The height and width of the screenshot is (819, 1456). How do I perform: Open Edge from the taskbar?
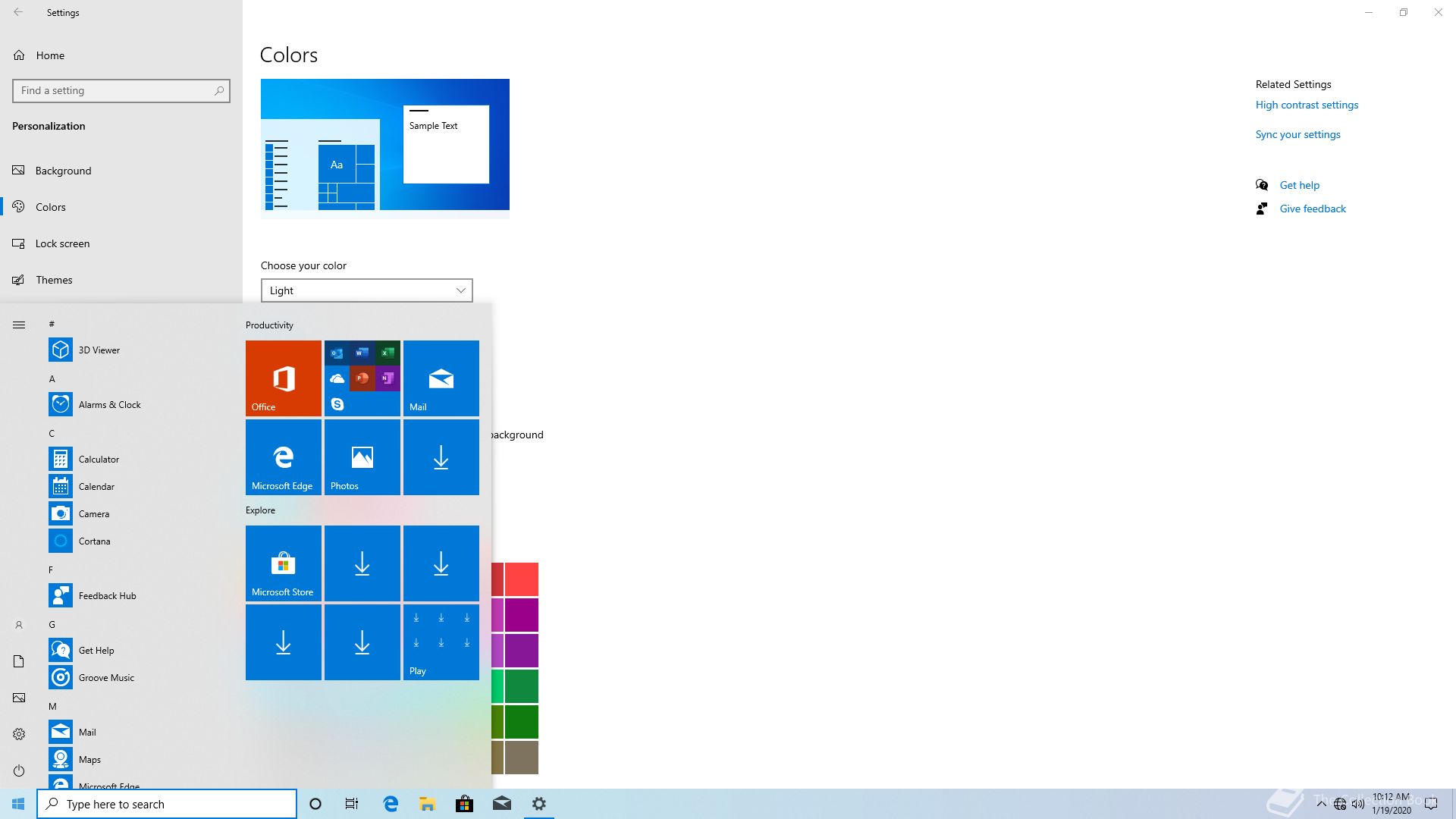pyautogui.click(x=391, y=804)
